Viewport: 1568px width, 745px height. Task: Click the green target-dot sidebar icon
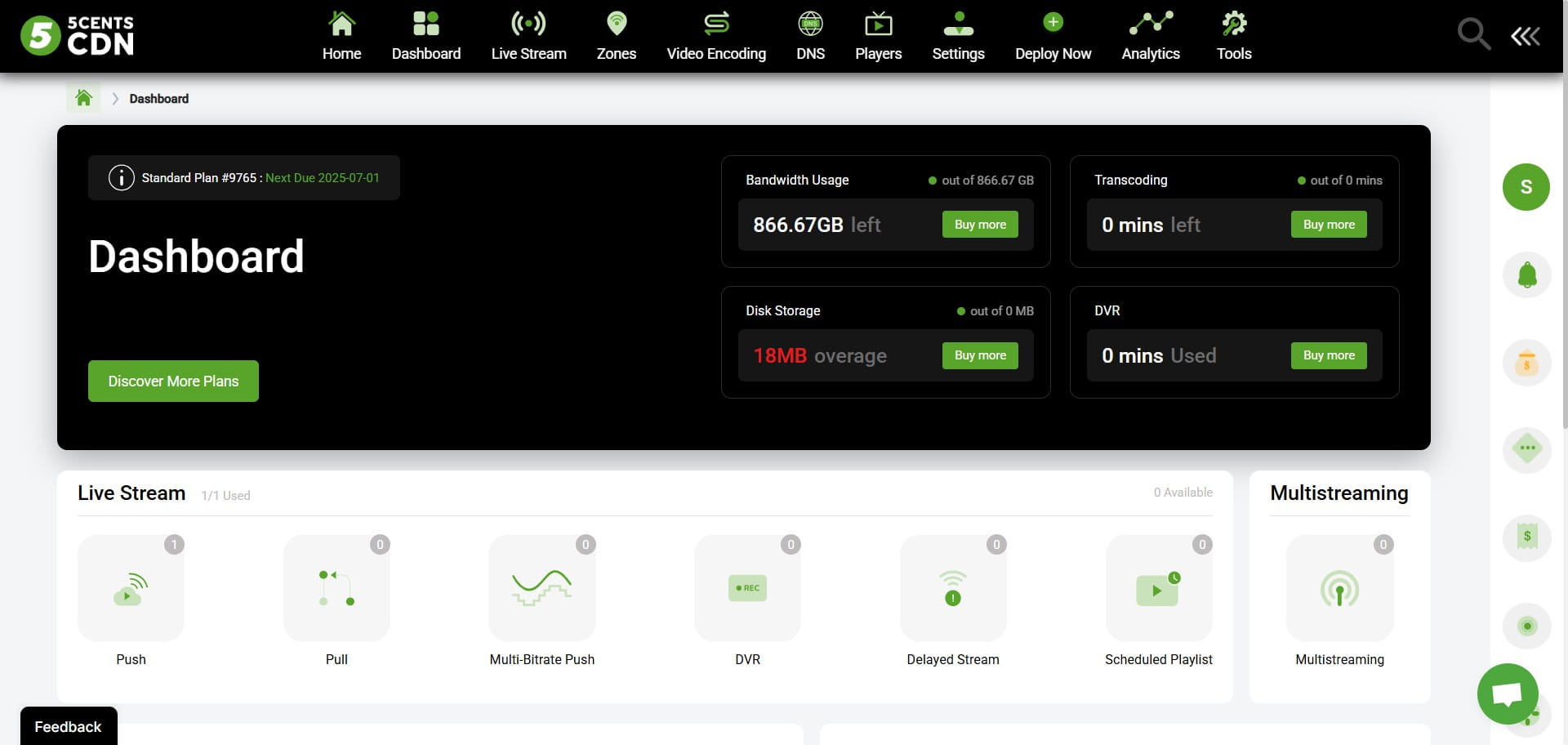click(1526, 627)
